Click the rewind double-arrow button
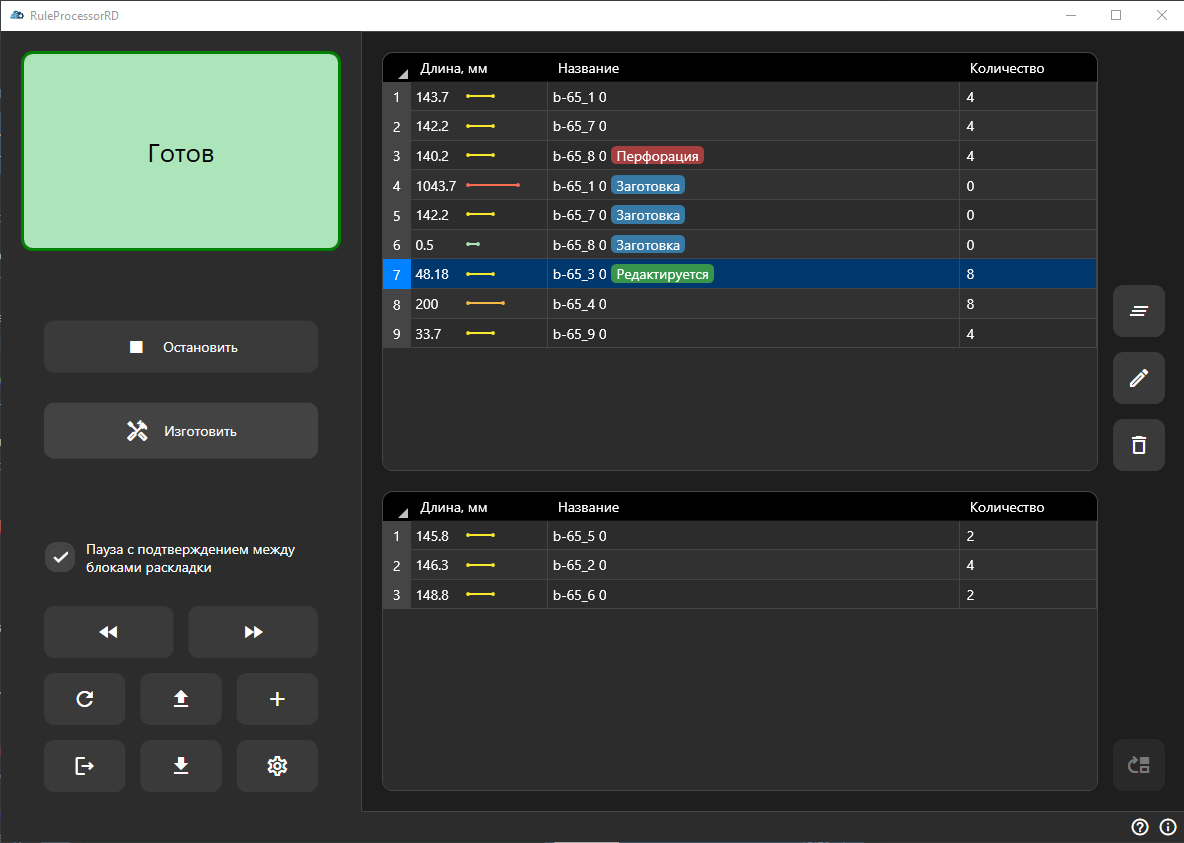 click(x=108, y=632)
